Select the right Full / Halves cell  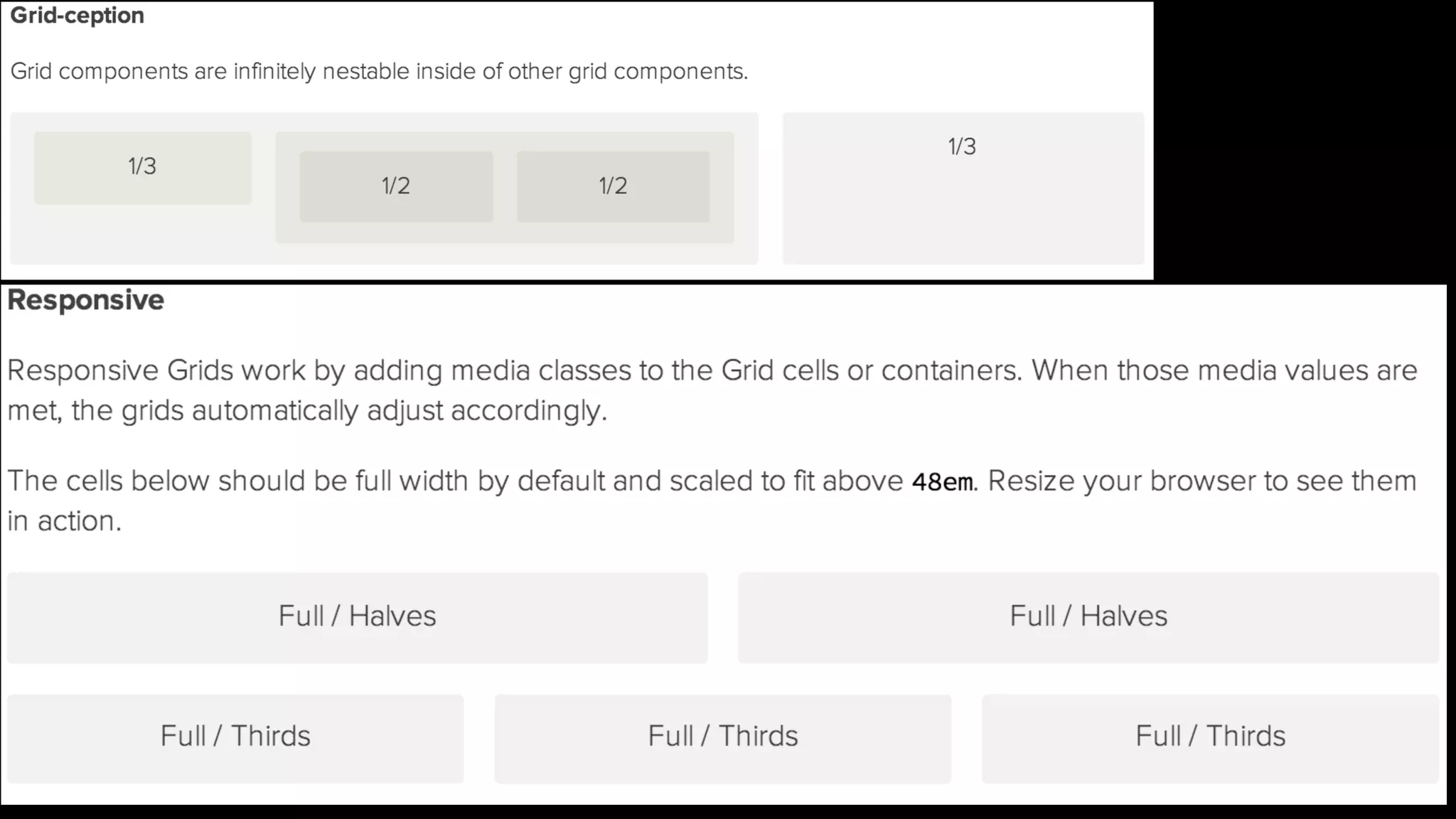[1088, 616]
